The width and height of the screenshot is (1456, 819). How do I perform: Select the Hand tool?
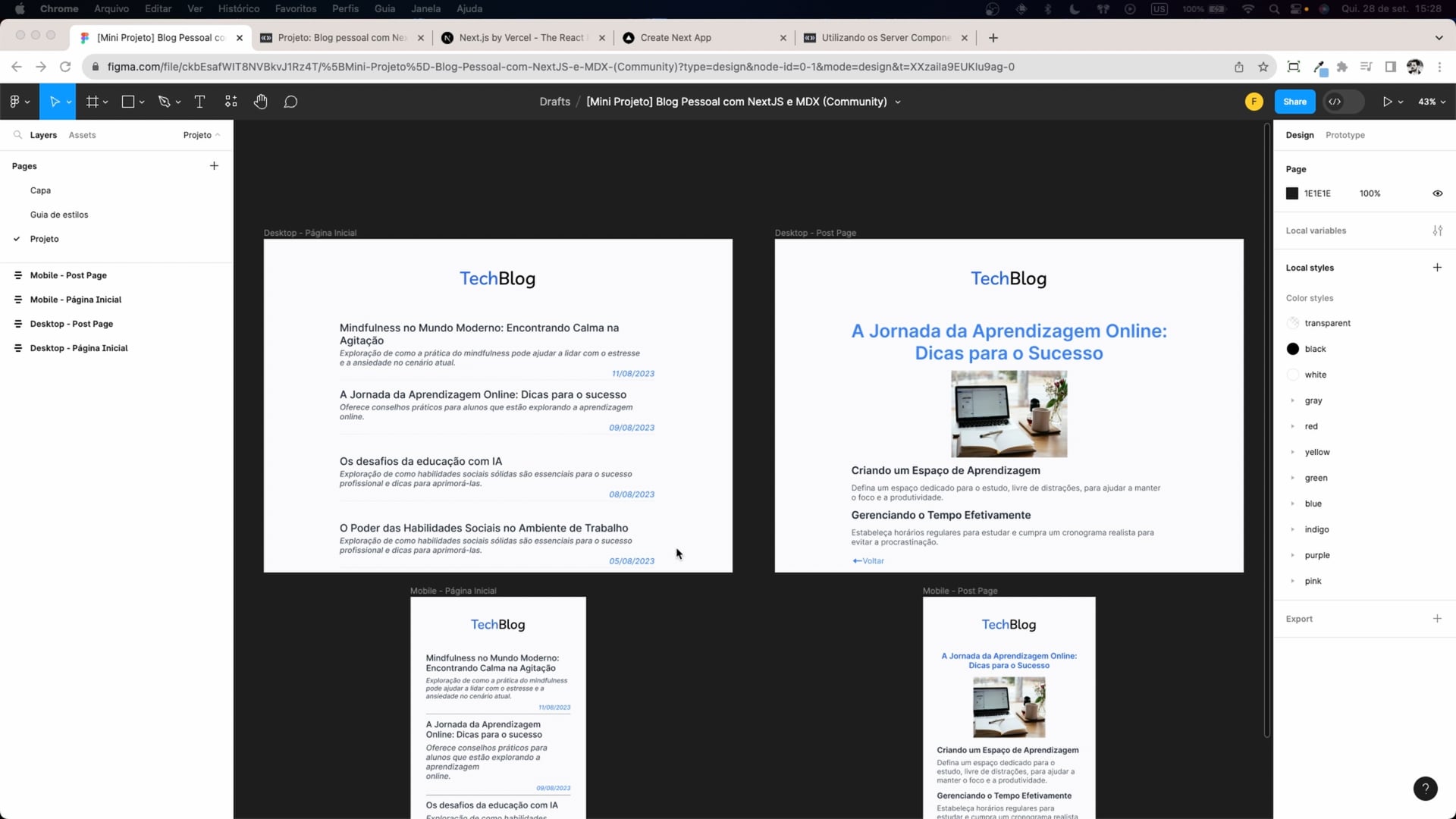(x=260, y=102)
